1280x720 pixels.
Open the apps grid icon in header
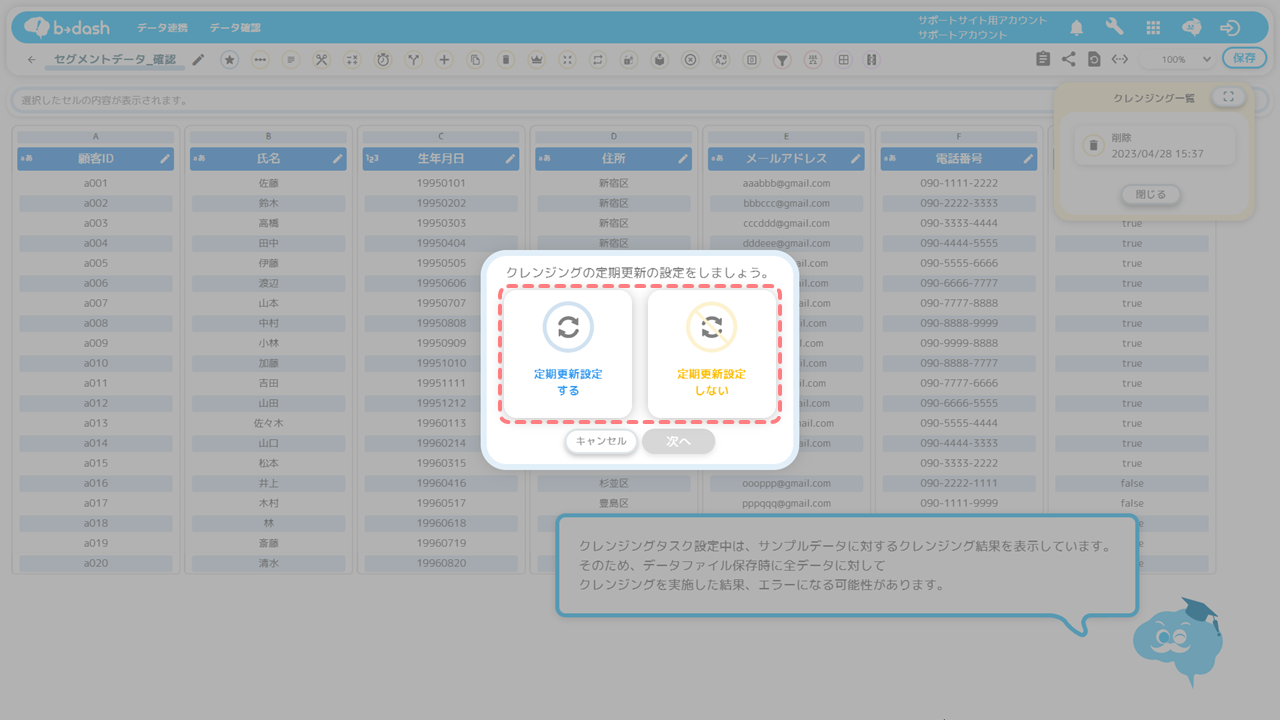pos(1153,28)
